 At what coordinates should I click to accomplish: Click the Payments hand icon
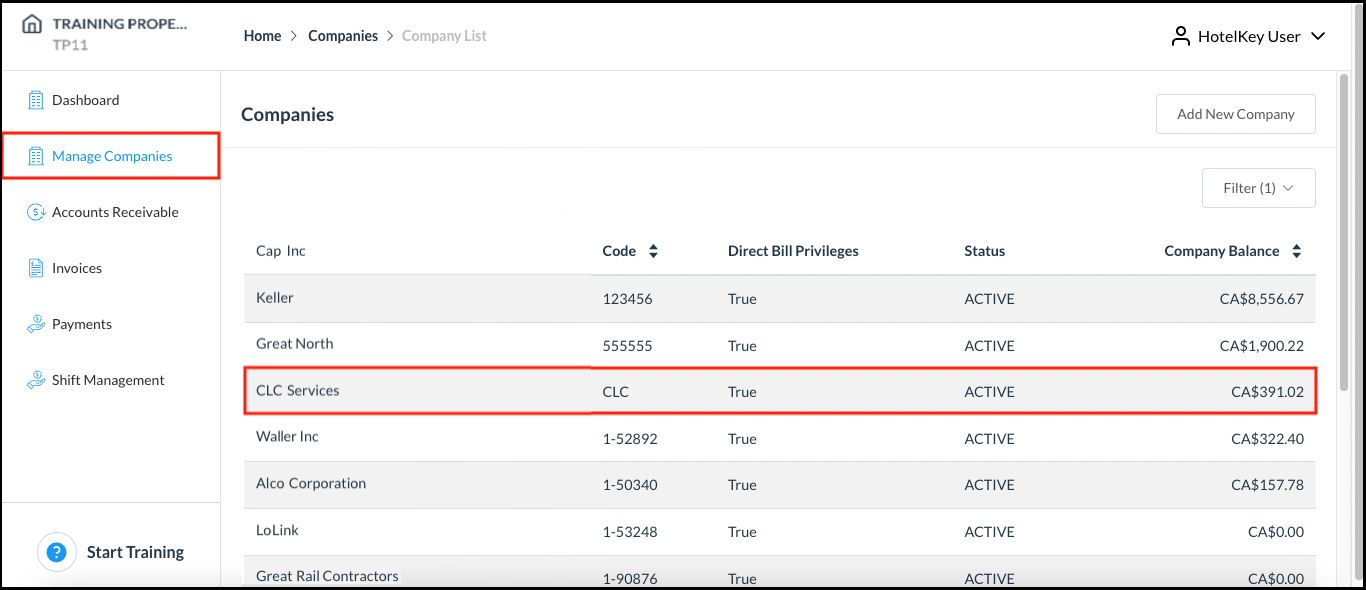36,324
